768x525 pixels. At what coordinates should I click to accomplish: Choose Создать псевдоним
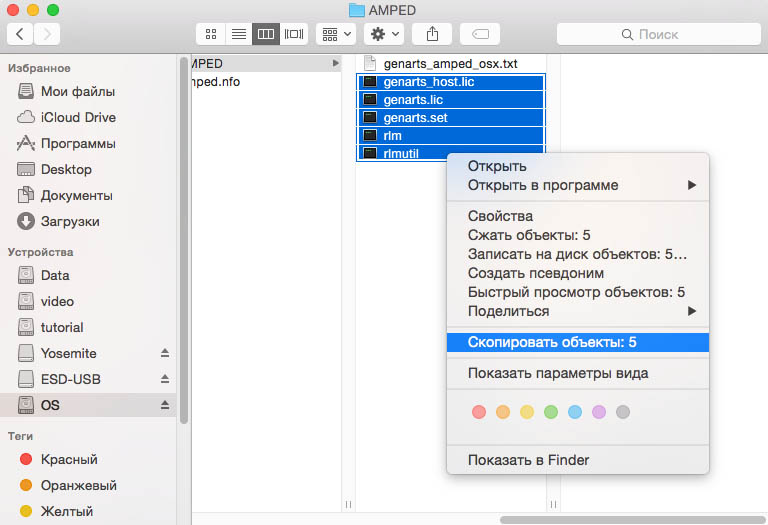578,273
